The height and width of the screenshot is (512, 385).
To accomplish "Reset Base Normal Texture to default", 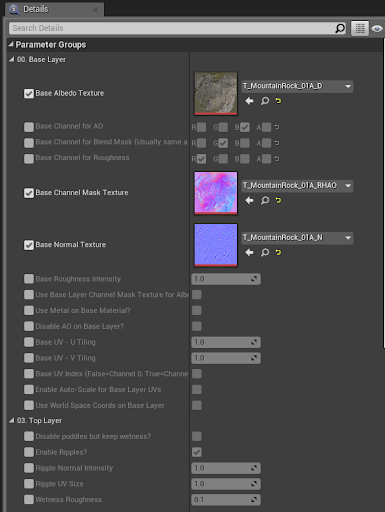I will pyautogui.click(x=278, y=252).
